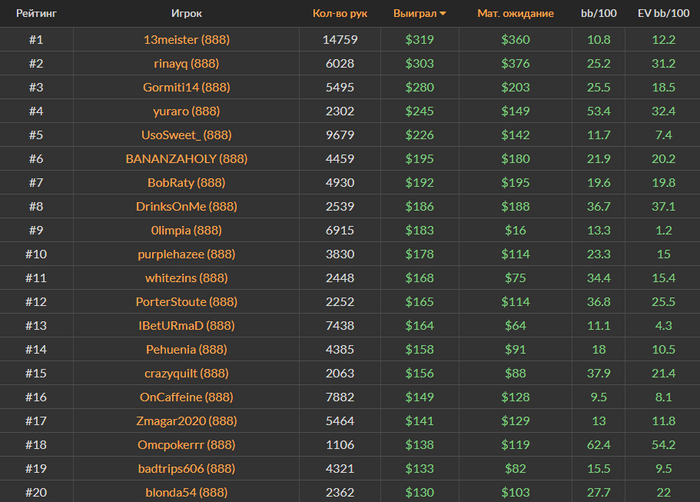700x502 pixels.
Task: Select EV bb/100 value 4.3
Action: pyautogui.click(x=663, y=326)
